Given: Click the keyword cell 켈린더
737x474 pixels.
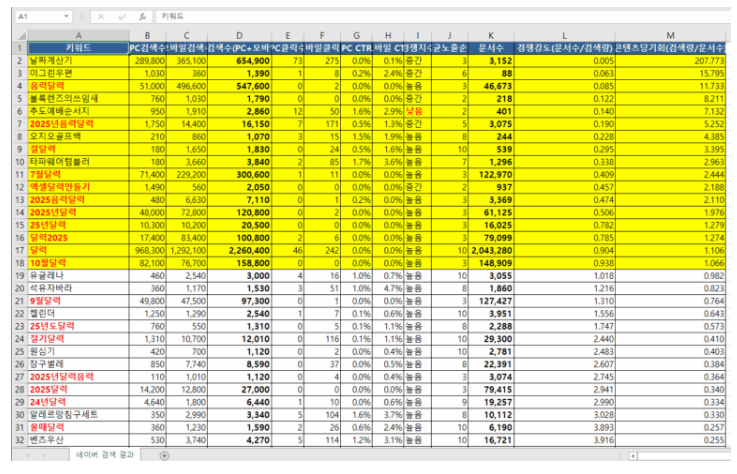Looking at the screenshot, I should [x=78, y=314].
